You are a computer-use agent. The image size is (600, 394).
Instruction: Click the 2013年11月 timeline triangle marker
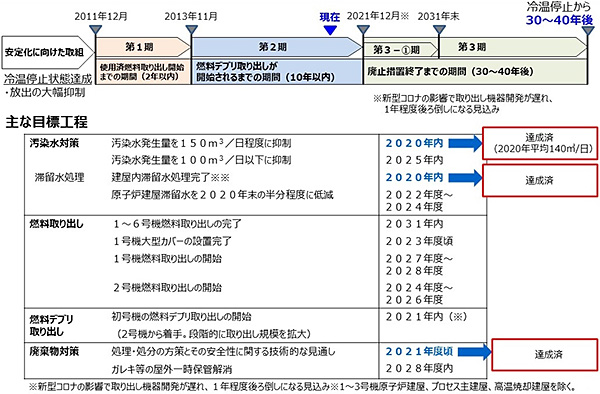tap(191, 30)
